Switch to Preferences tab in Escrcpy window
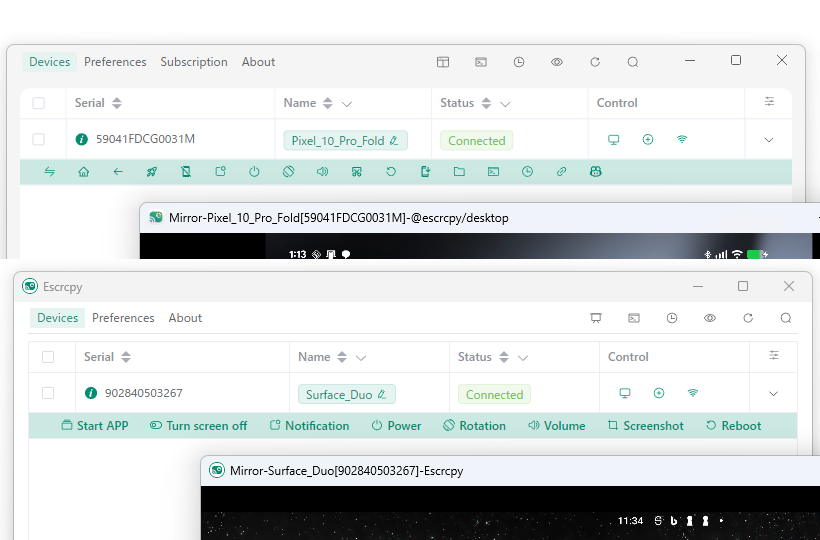 [123, 318]
